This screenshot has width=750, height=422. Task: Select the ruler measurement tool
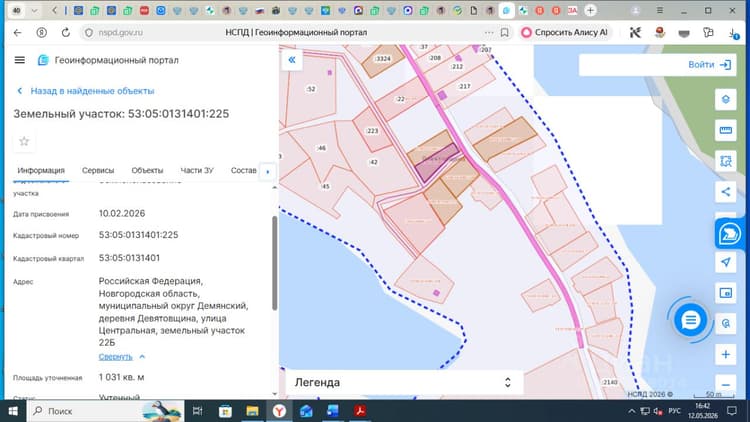(726, 130)
